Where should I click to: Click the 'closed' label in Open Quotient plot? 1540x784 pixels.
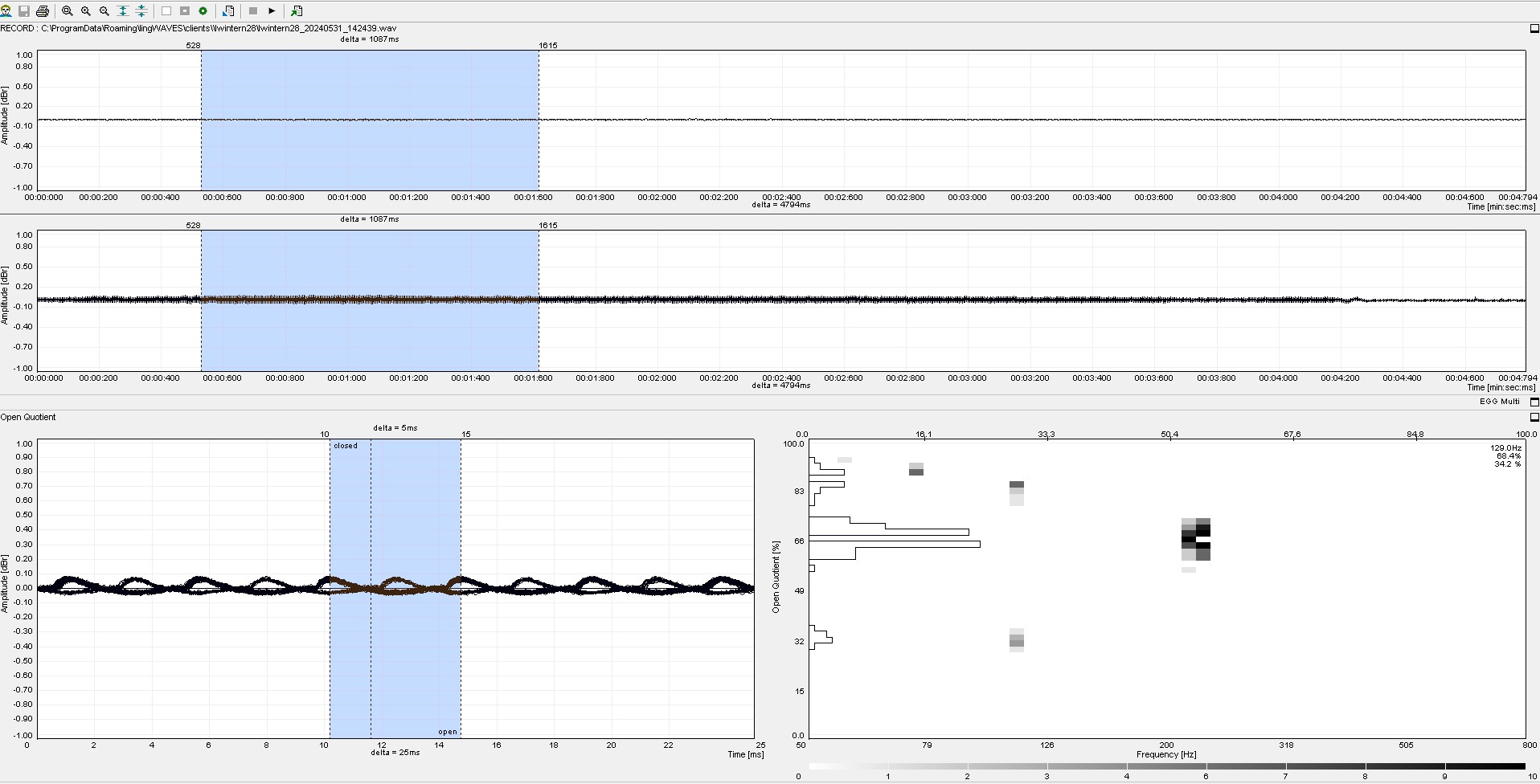(346, 446)
